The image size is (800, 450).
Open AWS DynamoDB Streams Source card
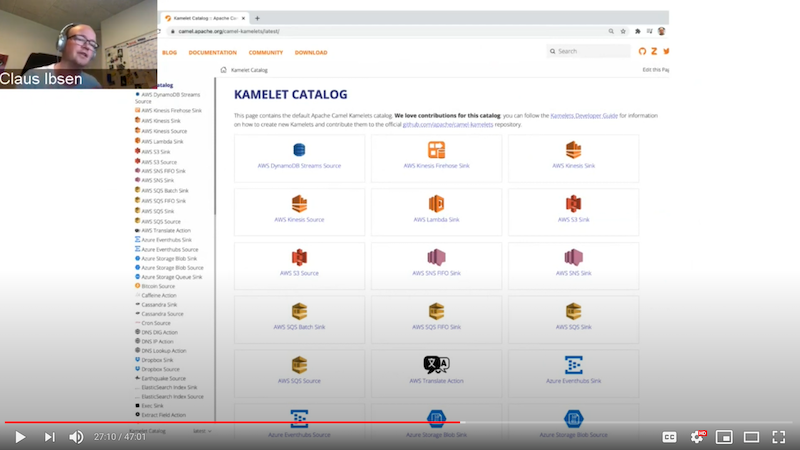click(x=299, y=157)
